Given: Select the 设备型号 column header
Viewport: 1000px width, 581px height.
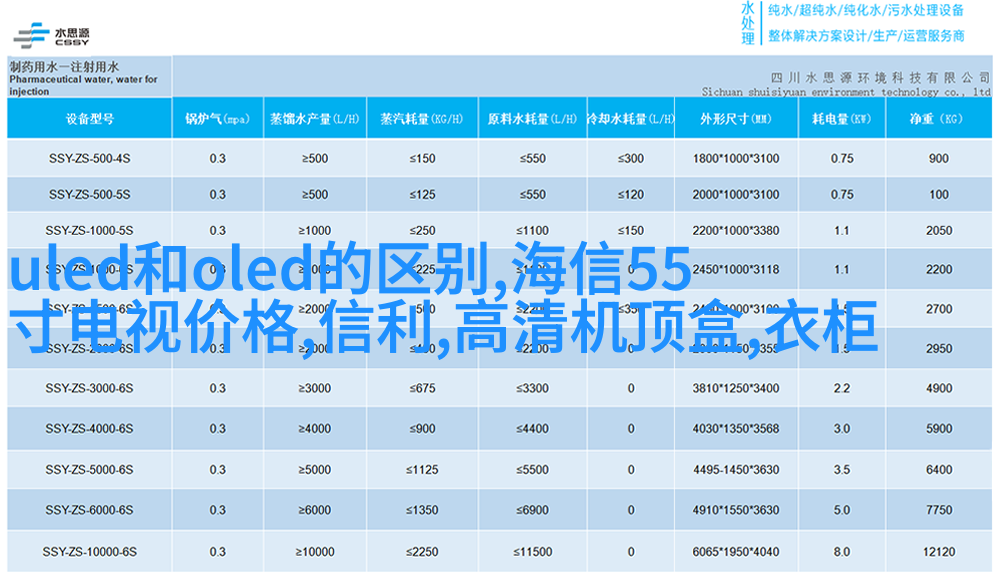Looking at the screenshot, I should coord(90,119).
